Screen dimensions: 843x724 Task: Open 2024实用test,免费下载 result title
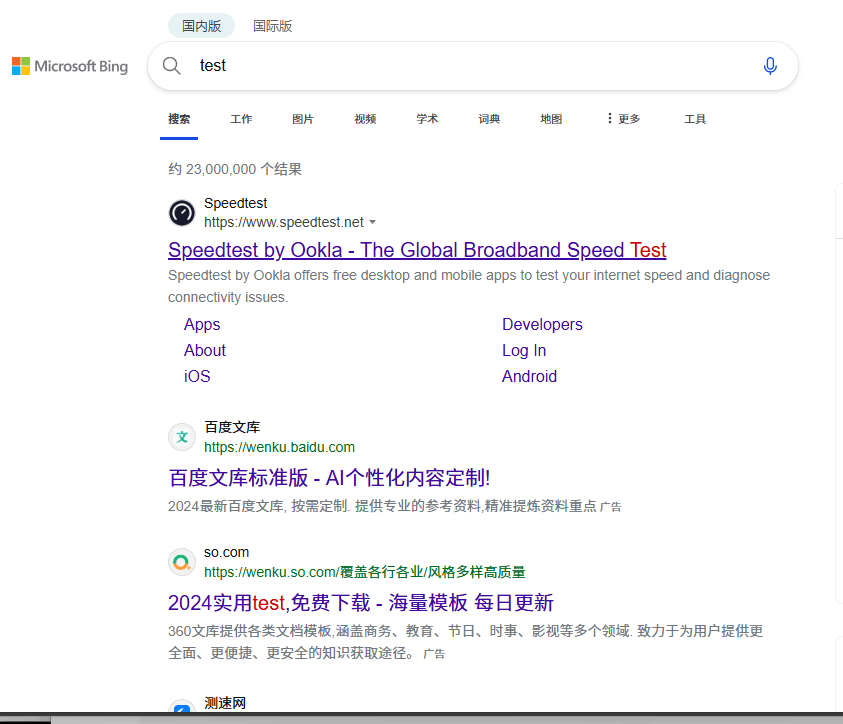coord(361,603)
